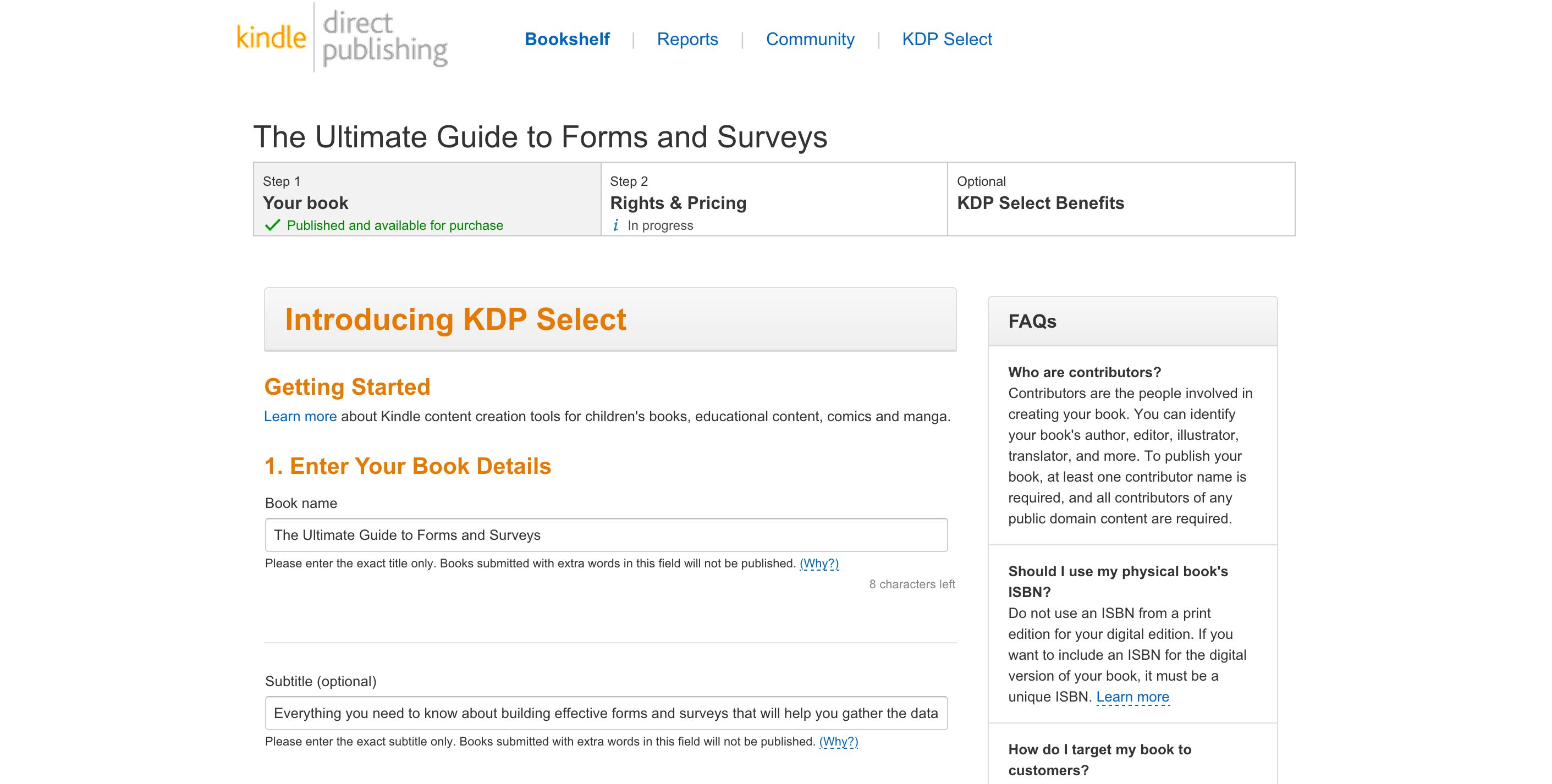
Task: Click the Kindle Direct Publishing logo
Action: (342, 38)
